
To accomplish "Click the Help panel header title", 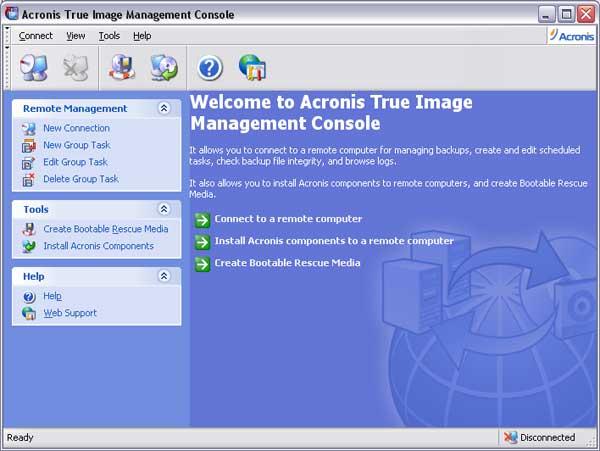I will [x=34, y=276].
